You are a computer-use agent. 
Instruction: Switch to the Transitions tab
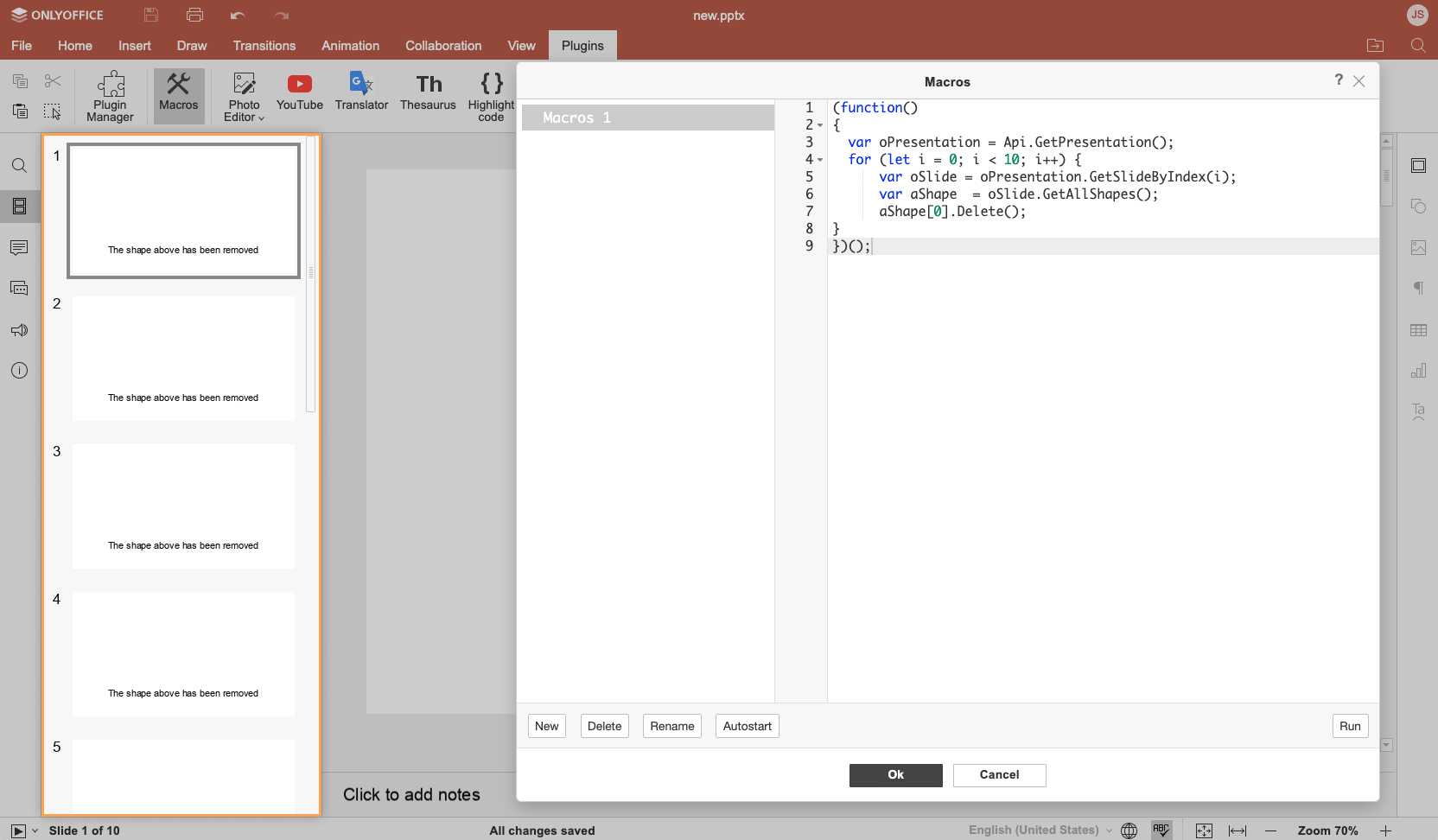tap(264, 46)
